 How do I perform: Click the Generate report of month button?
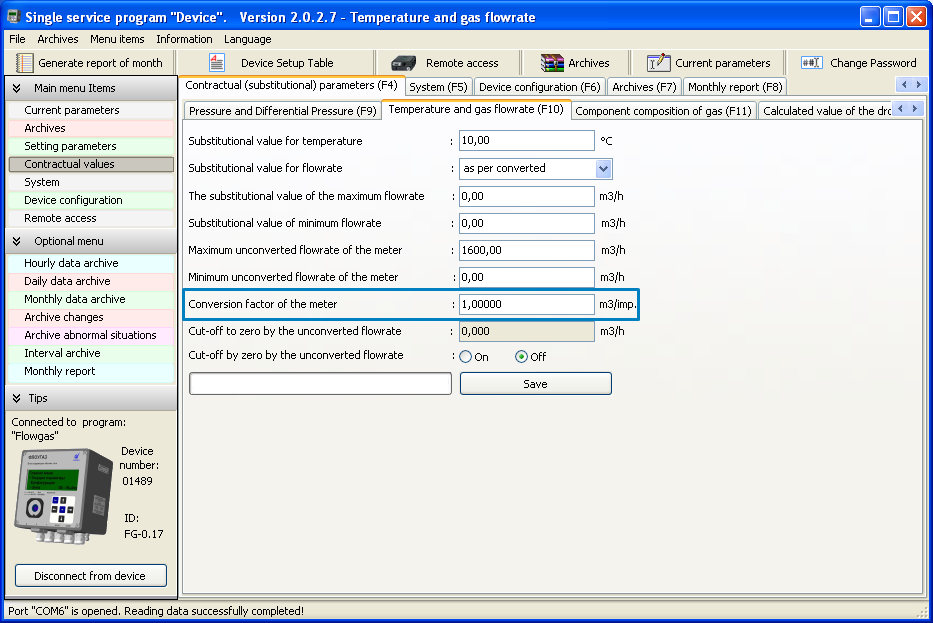pos(89,62)
